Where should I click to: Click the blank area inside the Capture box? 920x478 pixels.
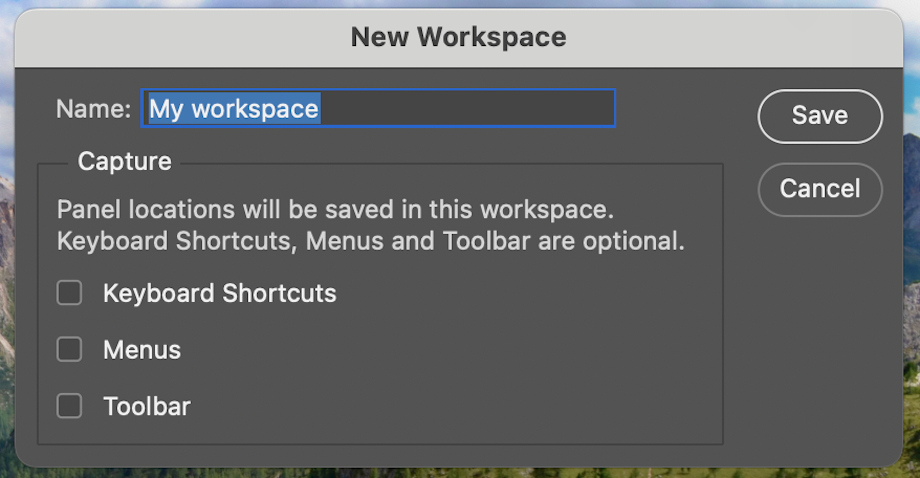(500, 360)
